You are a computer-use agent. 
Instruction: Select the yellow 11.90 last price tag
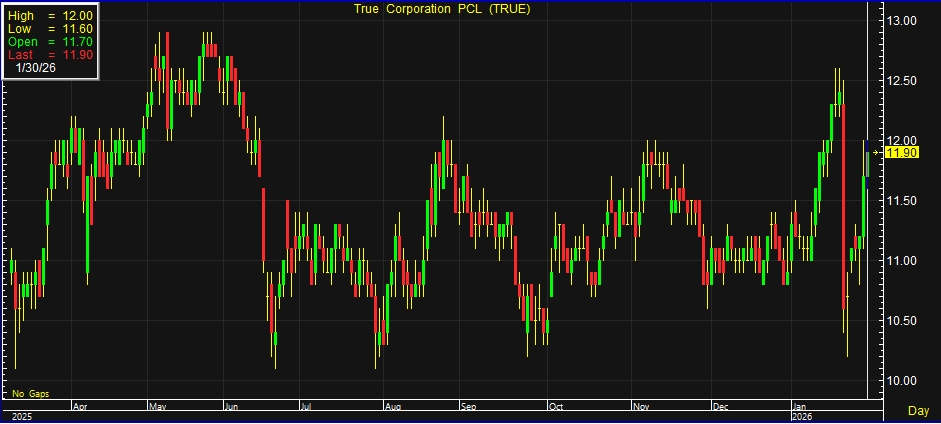tap(902, 152)
